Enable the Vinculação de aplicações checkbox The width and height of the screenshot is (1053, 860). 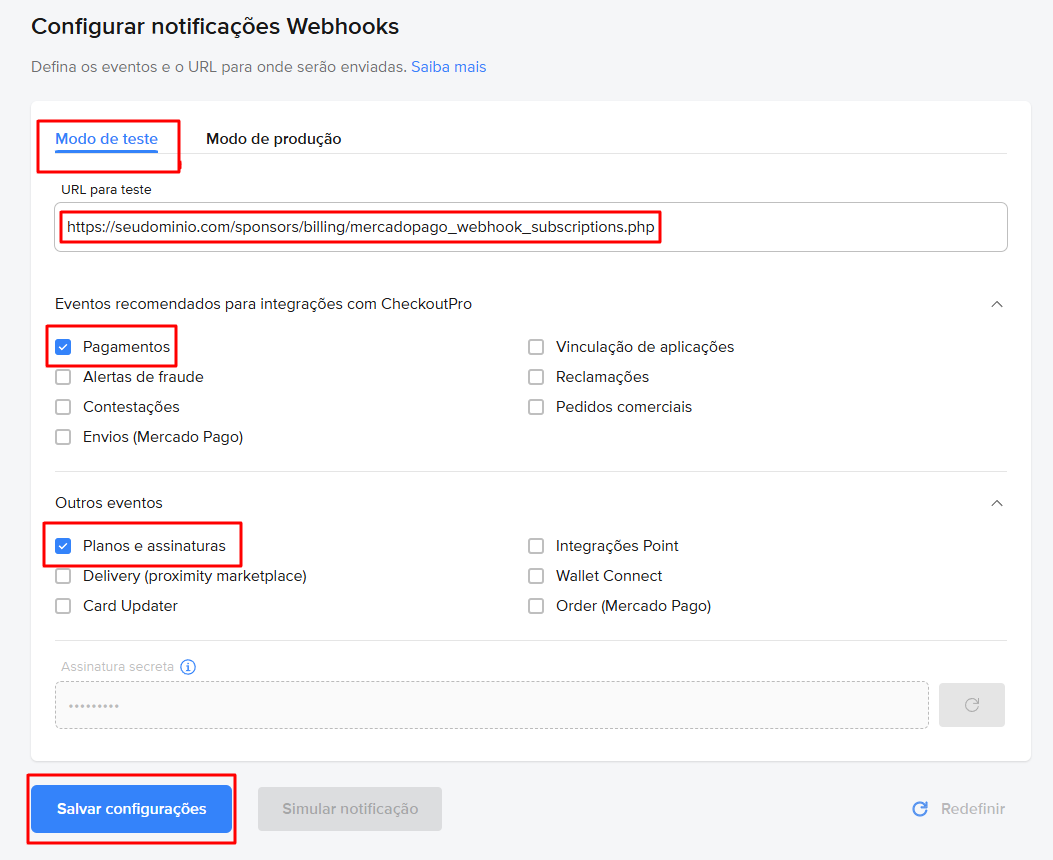pyautogui.click(x=537, y=347)
